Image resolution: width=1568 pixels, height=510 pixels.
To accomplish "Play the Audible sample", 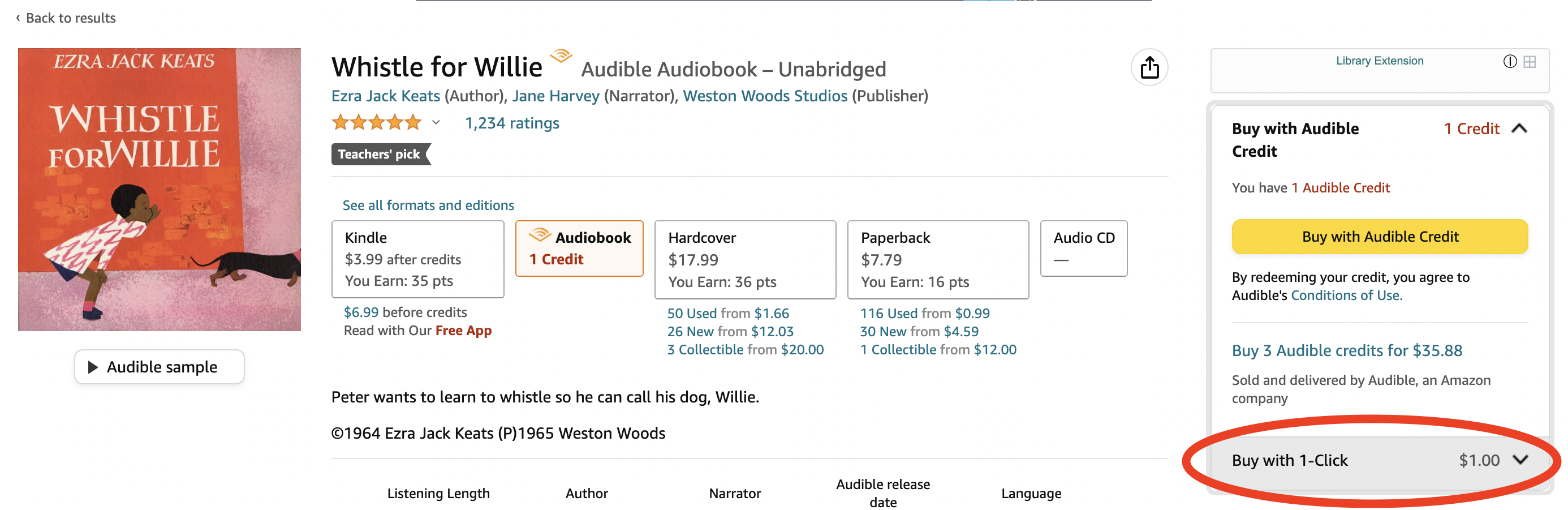I will point(160,367).
